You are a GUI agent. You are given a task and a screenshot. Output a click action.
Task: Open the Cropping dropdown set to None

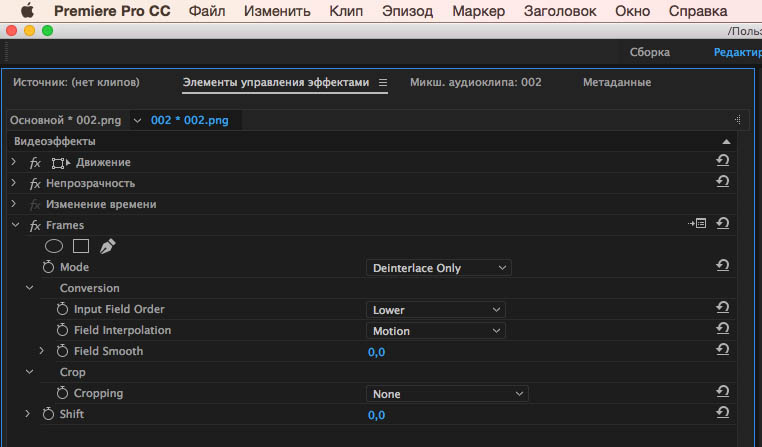[447, 394]
